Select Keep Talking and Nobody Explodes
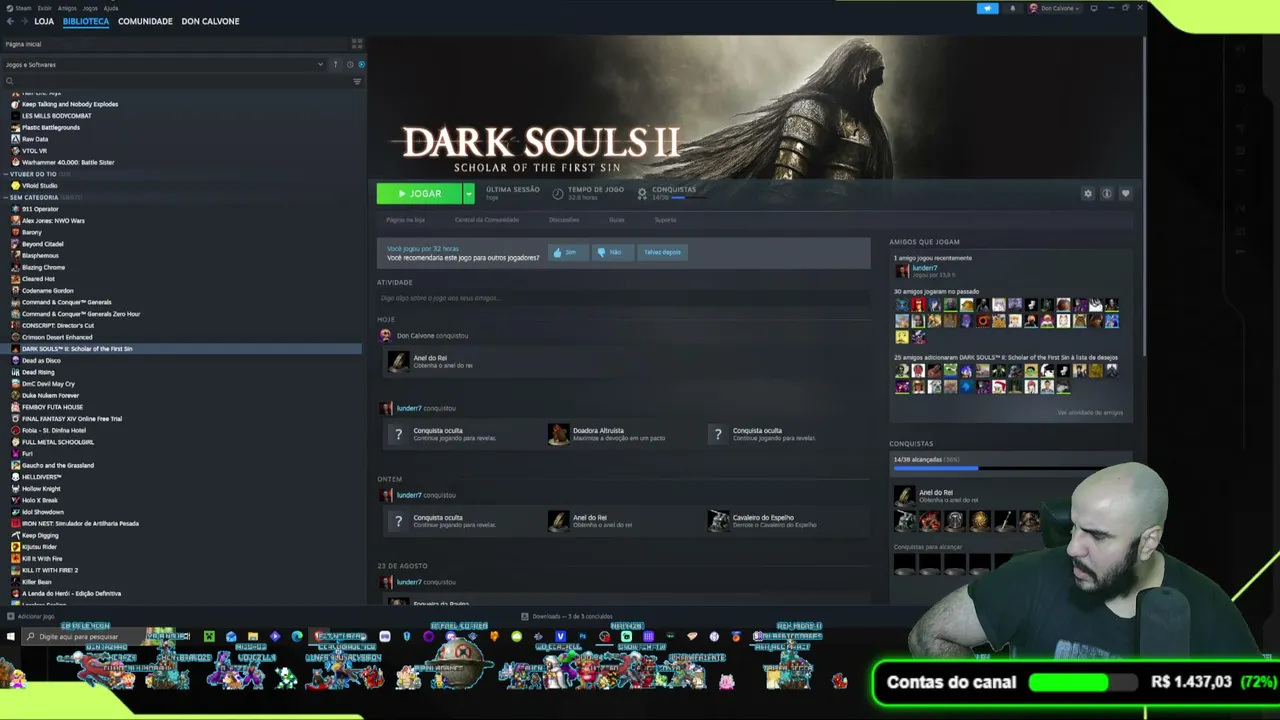 coord(70,104)
